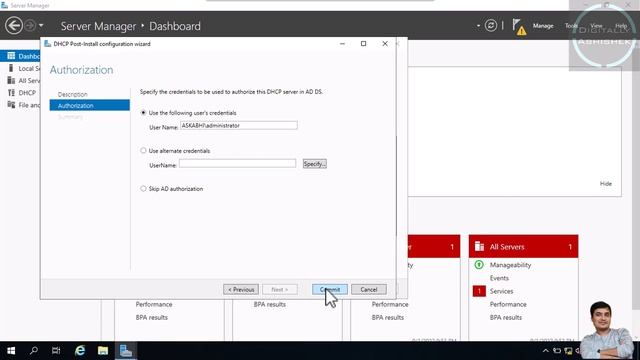Open the Tools menu
640x360 pixels.
(x=571, y=26)
